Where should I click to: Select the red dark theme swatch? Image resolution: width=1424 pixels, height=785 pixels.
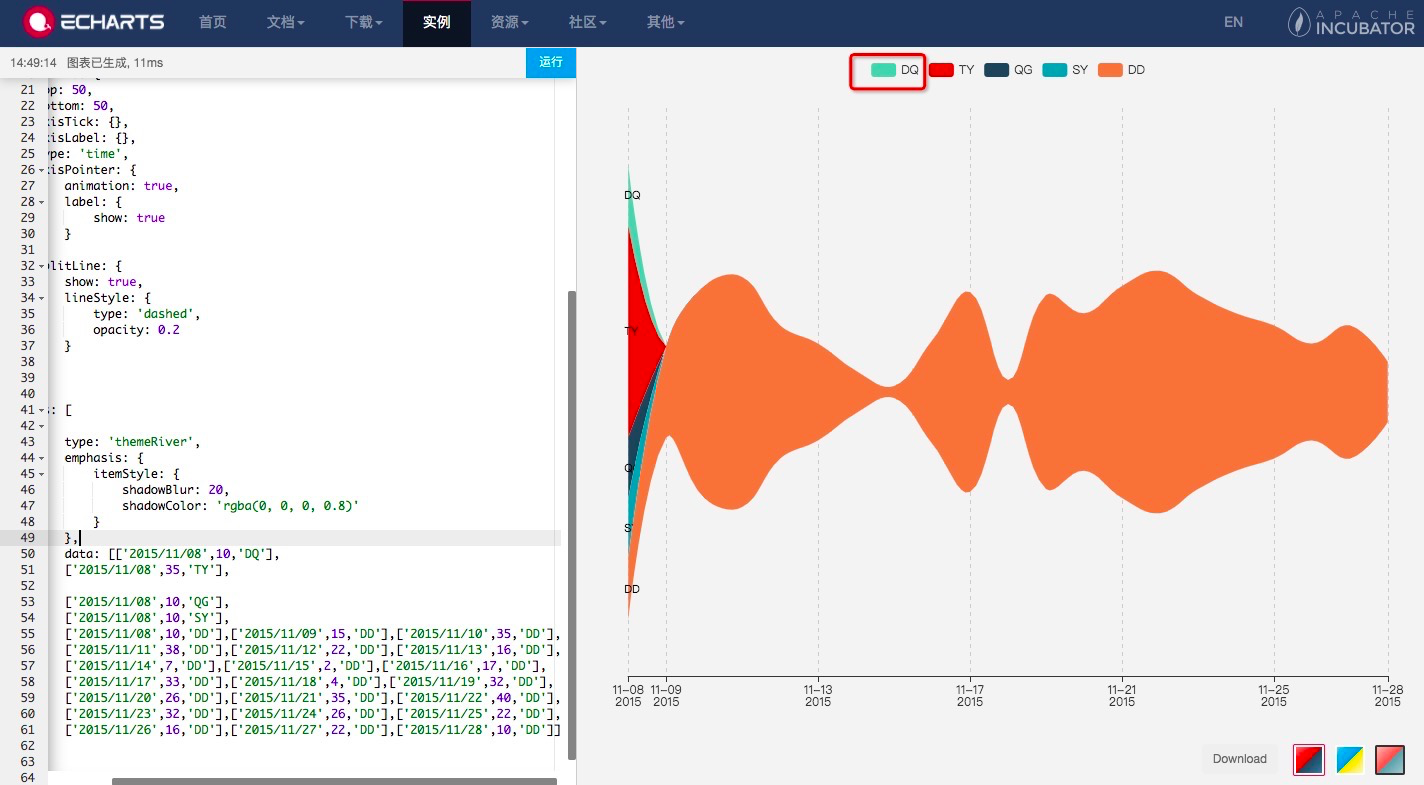point(1309,759)
